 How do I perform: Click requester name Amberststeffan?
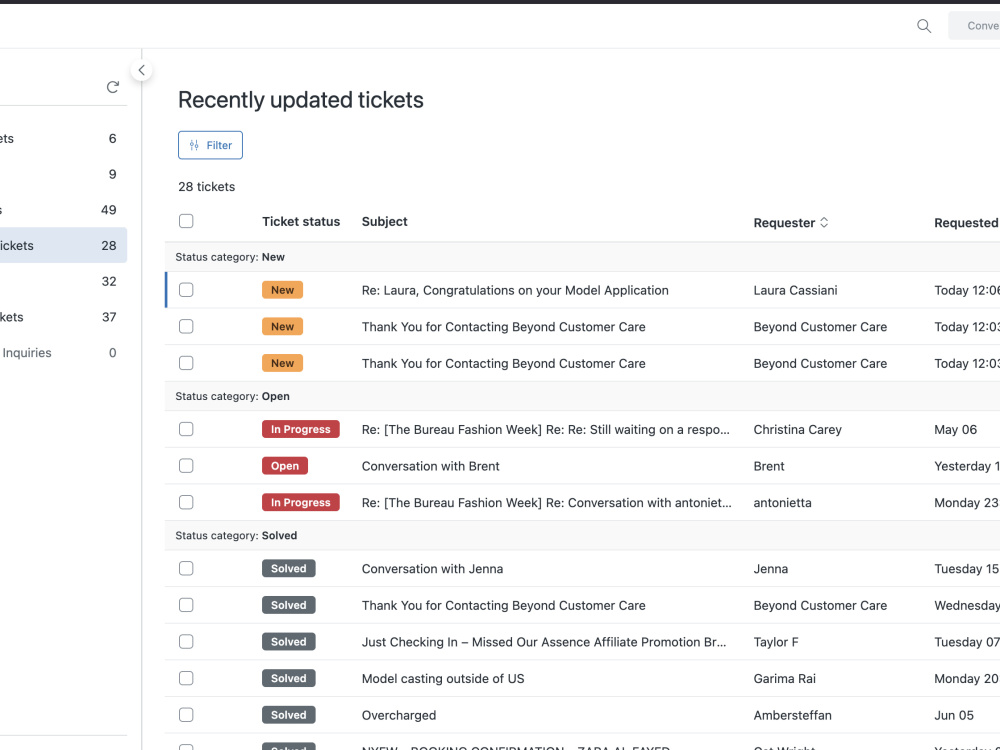(x=793, y=716)
